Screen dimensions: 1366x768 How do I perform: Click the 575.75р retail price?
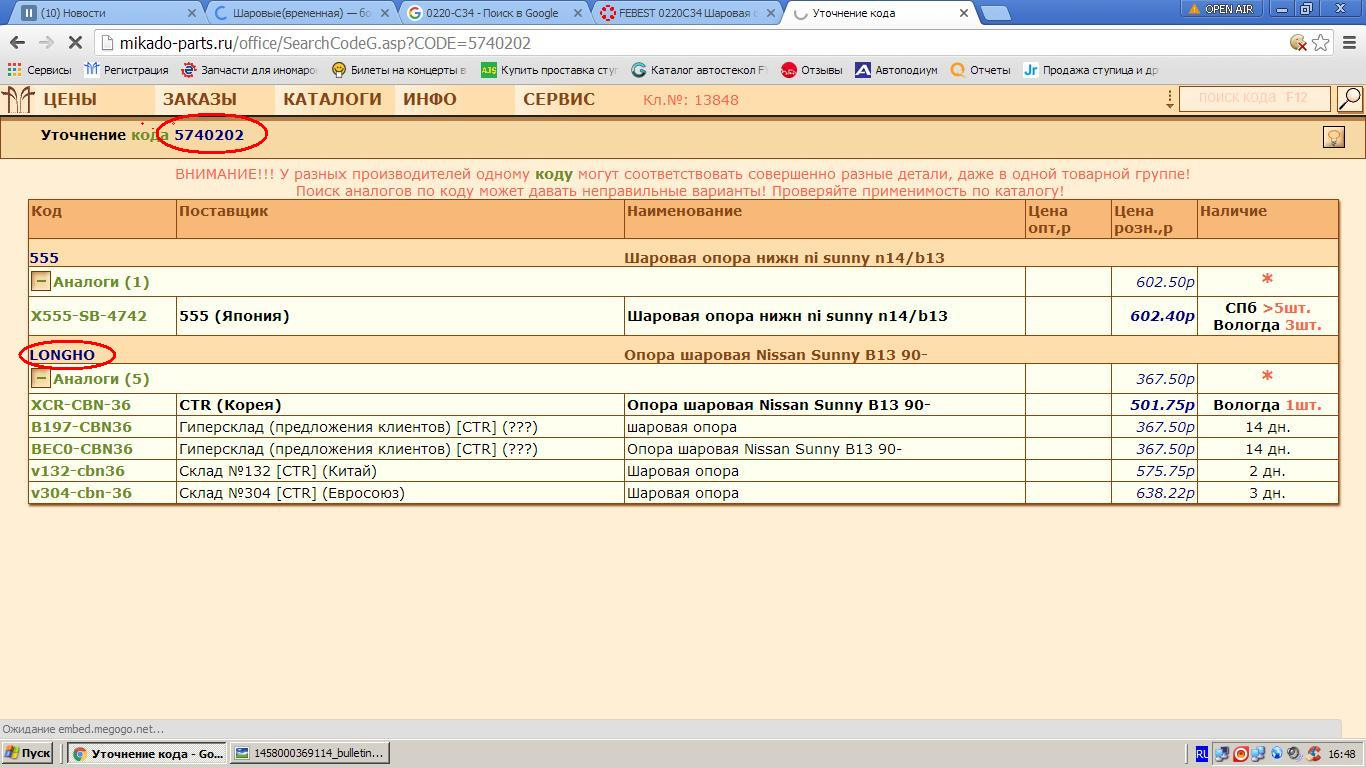(1165, 471)
